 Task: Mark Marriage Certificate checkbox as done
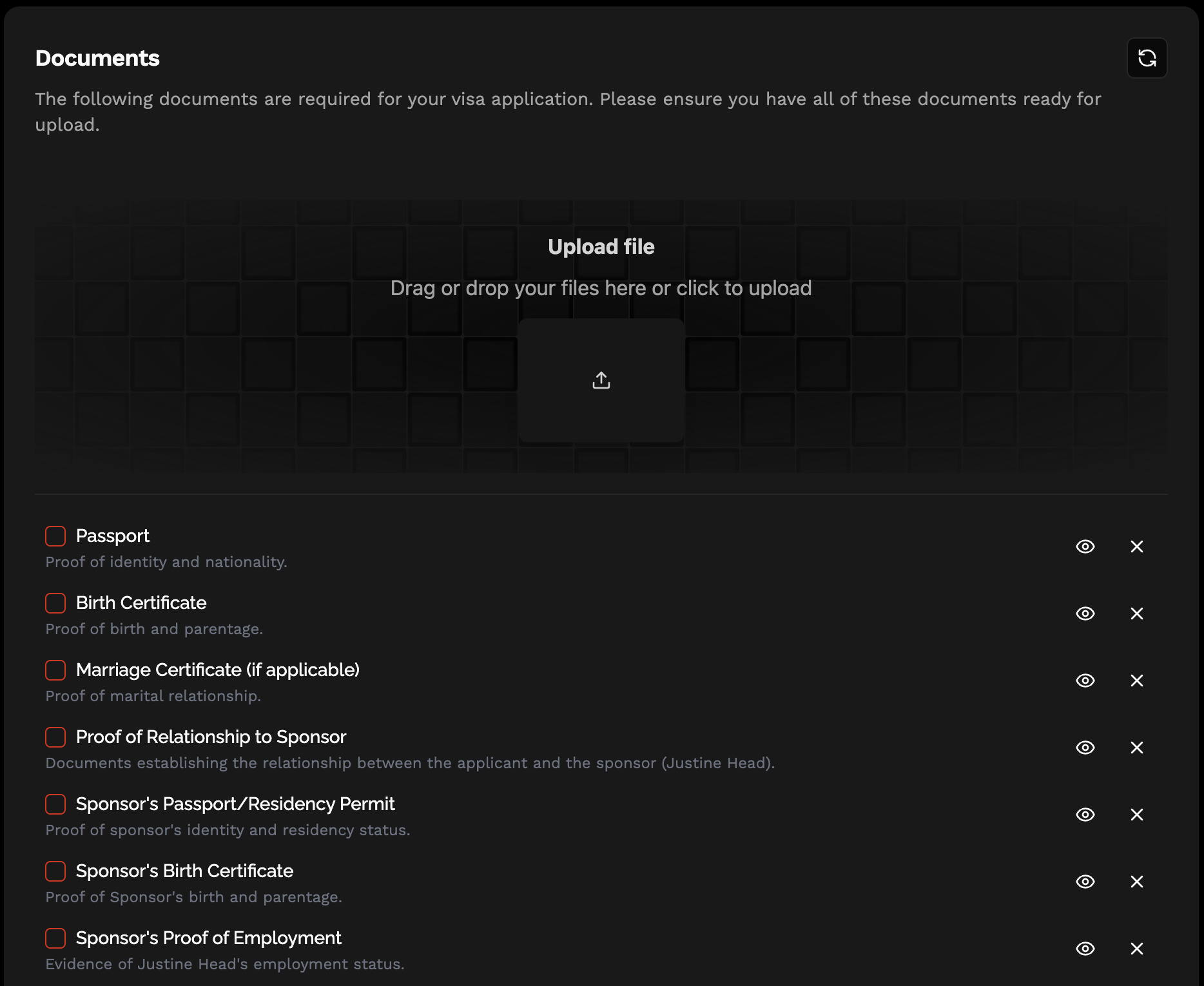55,670
